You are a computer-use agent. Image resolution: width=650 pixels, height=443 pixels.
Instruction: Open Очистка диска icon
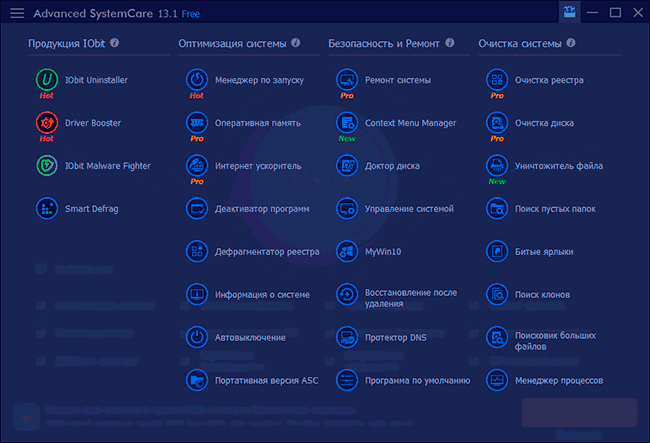tap(497, 123)
